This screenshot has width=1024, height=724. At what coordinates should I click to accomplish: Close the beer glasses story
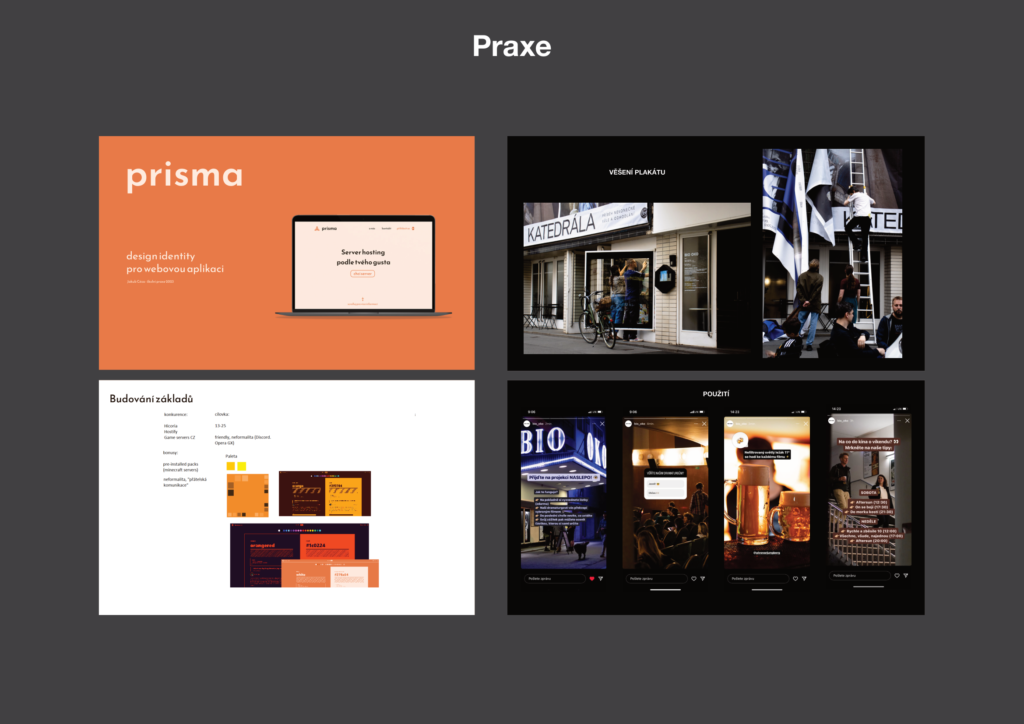point(805,424)
